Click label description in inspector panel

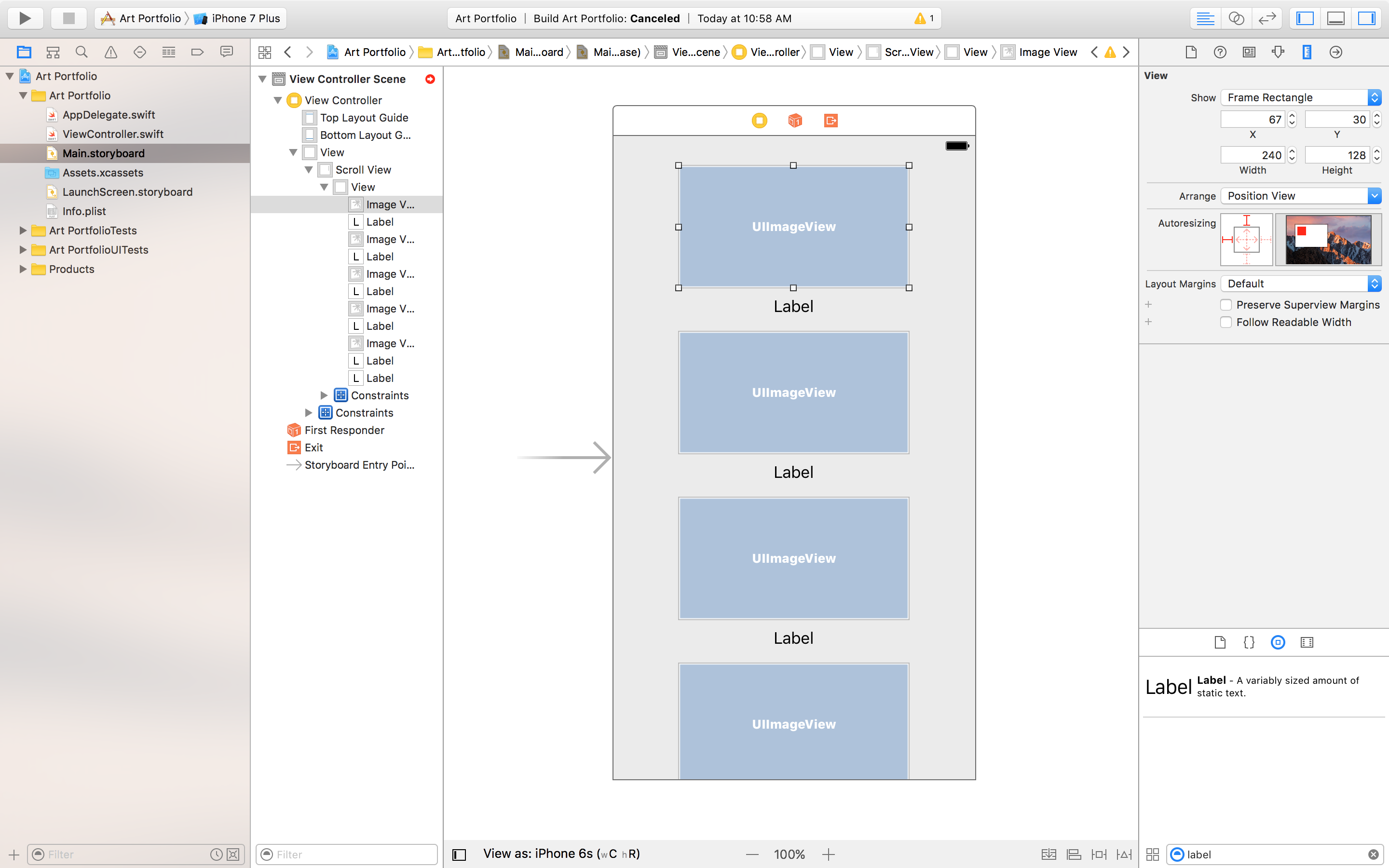click(1279, 686)
